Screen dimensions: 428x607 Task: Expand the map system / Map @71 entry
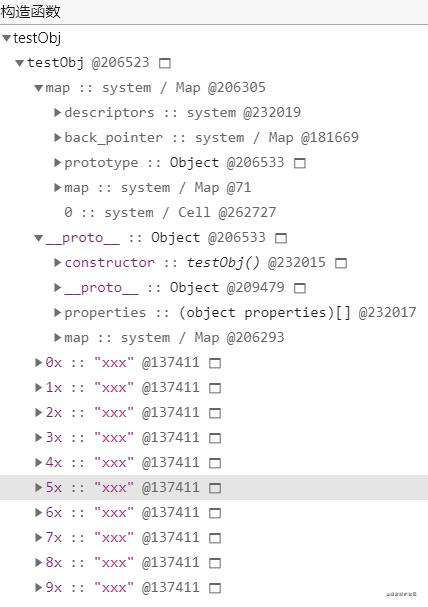(57, 188)
